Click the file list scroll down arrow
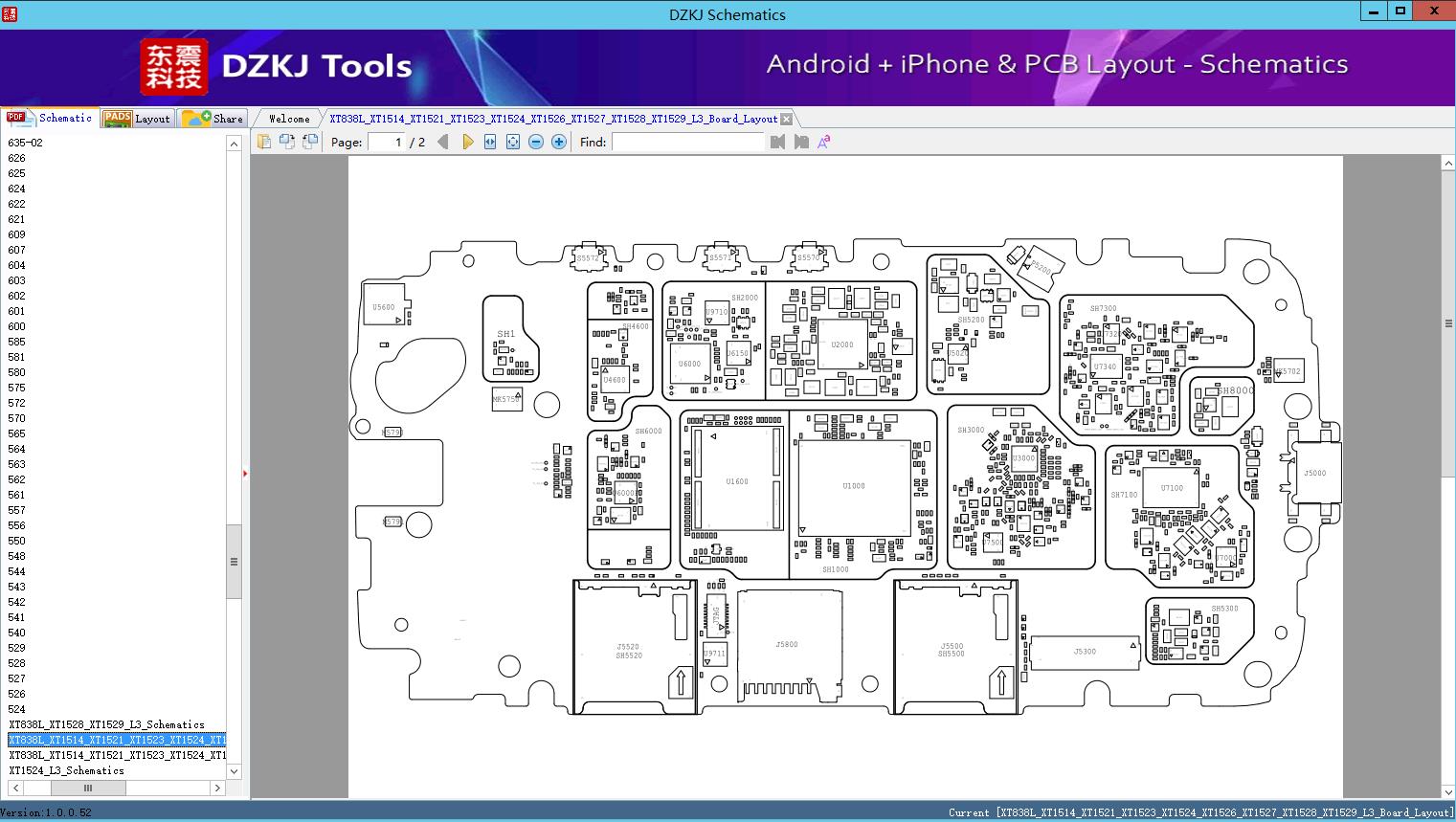The height and width of the screenshot is (822, 1456). pyautogui.click(x=234, y=770)
